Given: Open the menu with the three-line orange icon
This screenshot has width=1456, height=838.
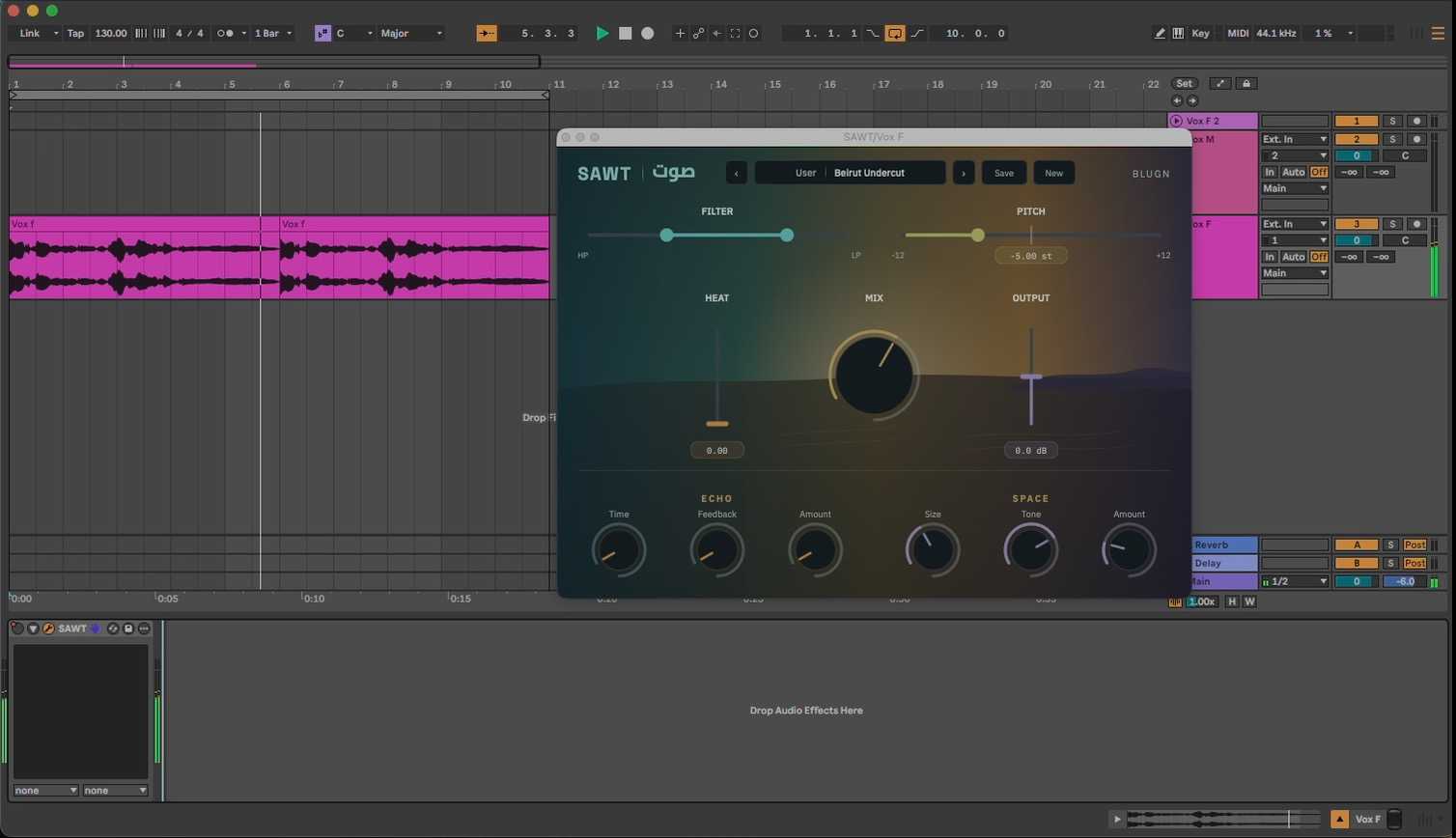Looking at the screenshot, I should tap(1438, 33).
